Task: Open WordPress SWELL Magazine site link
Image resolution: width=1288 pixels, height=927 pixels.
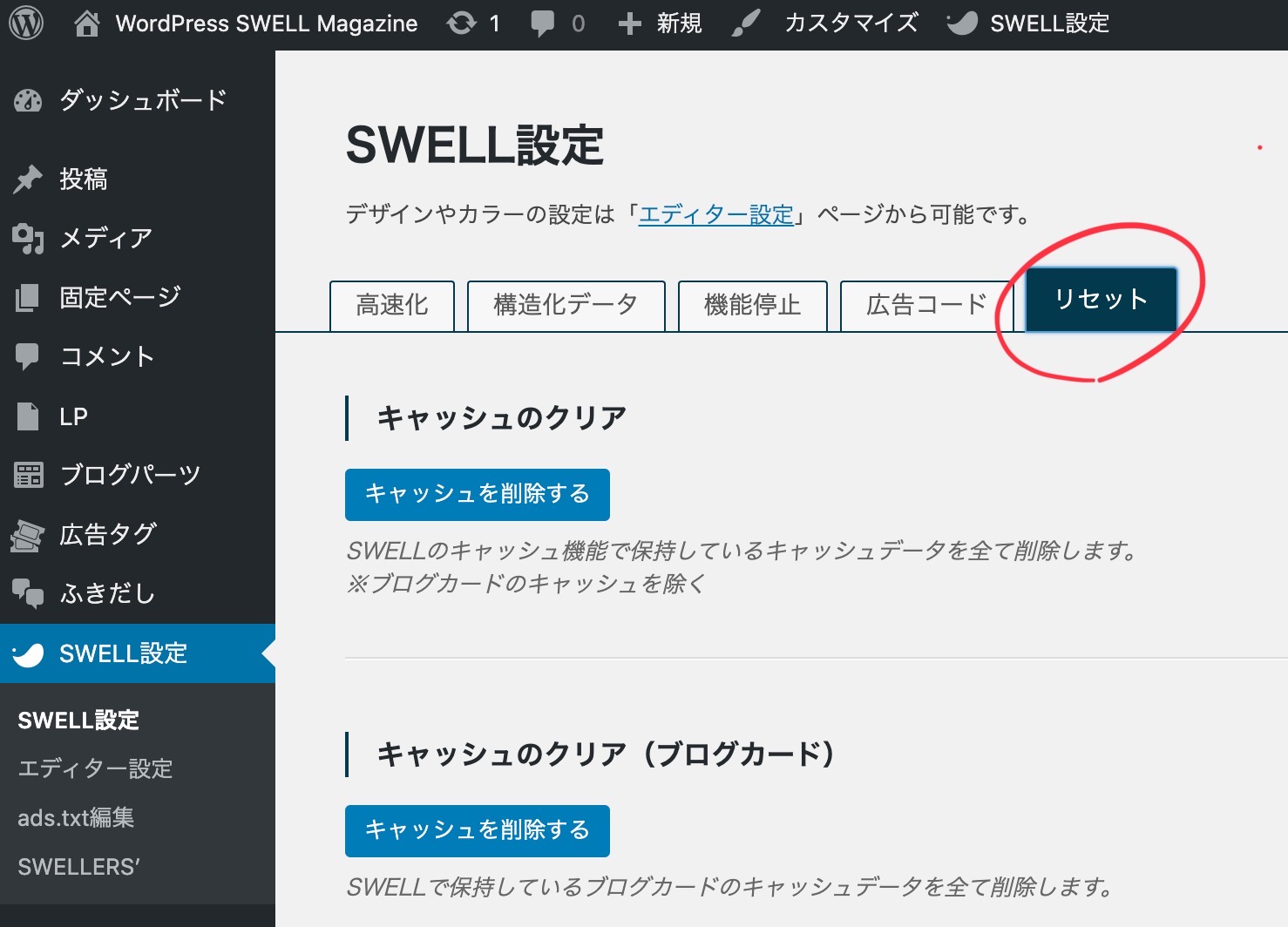Action: pos(266,24)
